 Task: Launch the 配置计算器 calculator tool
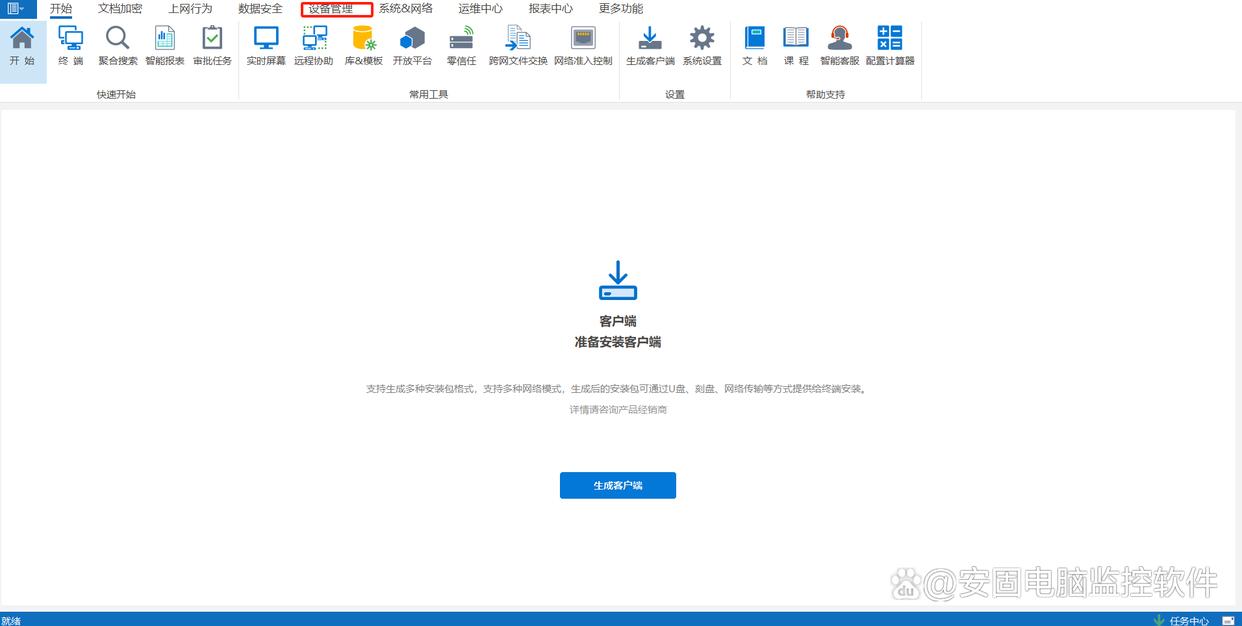click(x=890, y=46)
